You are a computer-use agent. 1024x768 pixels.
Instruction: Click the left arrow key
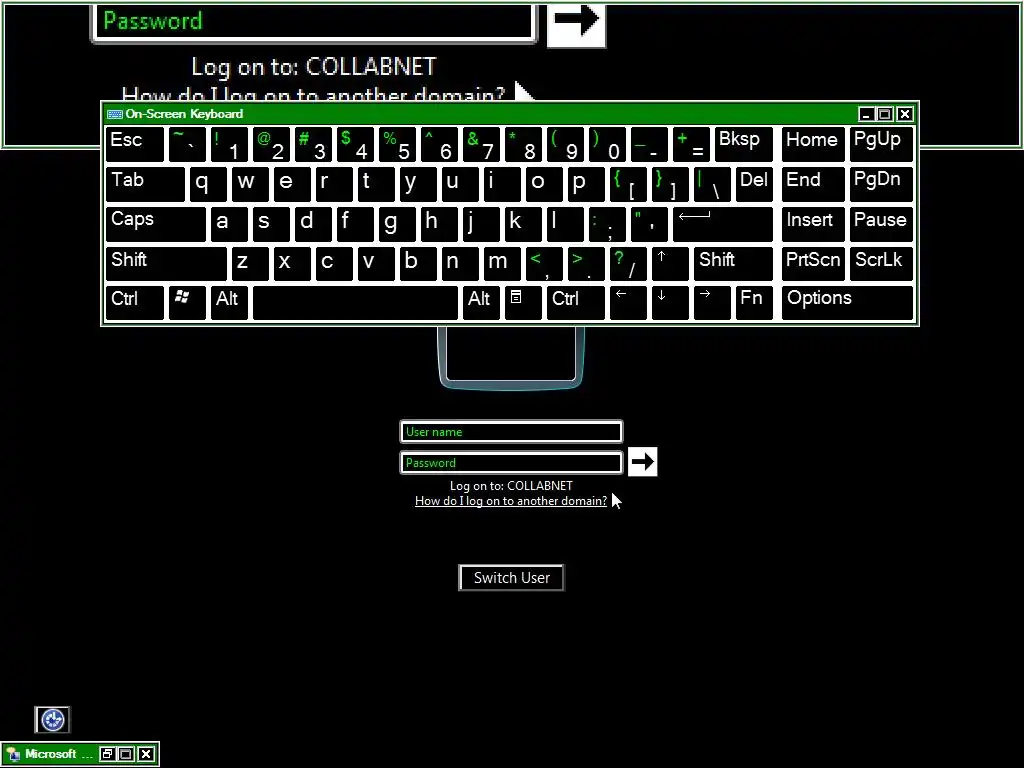point(628,303)
